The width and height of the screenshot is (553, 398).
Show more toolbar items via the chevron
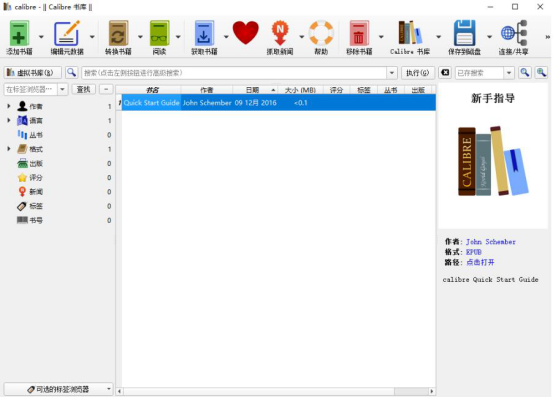click(x=547, y=37)
